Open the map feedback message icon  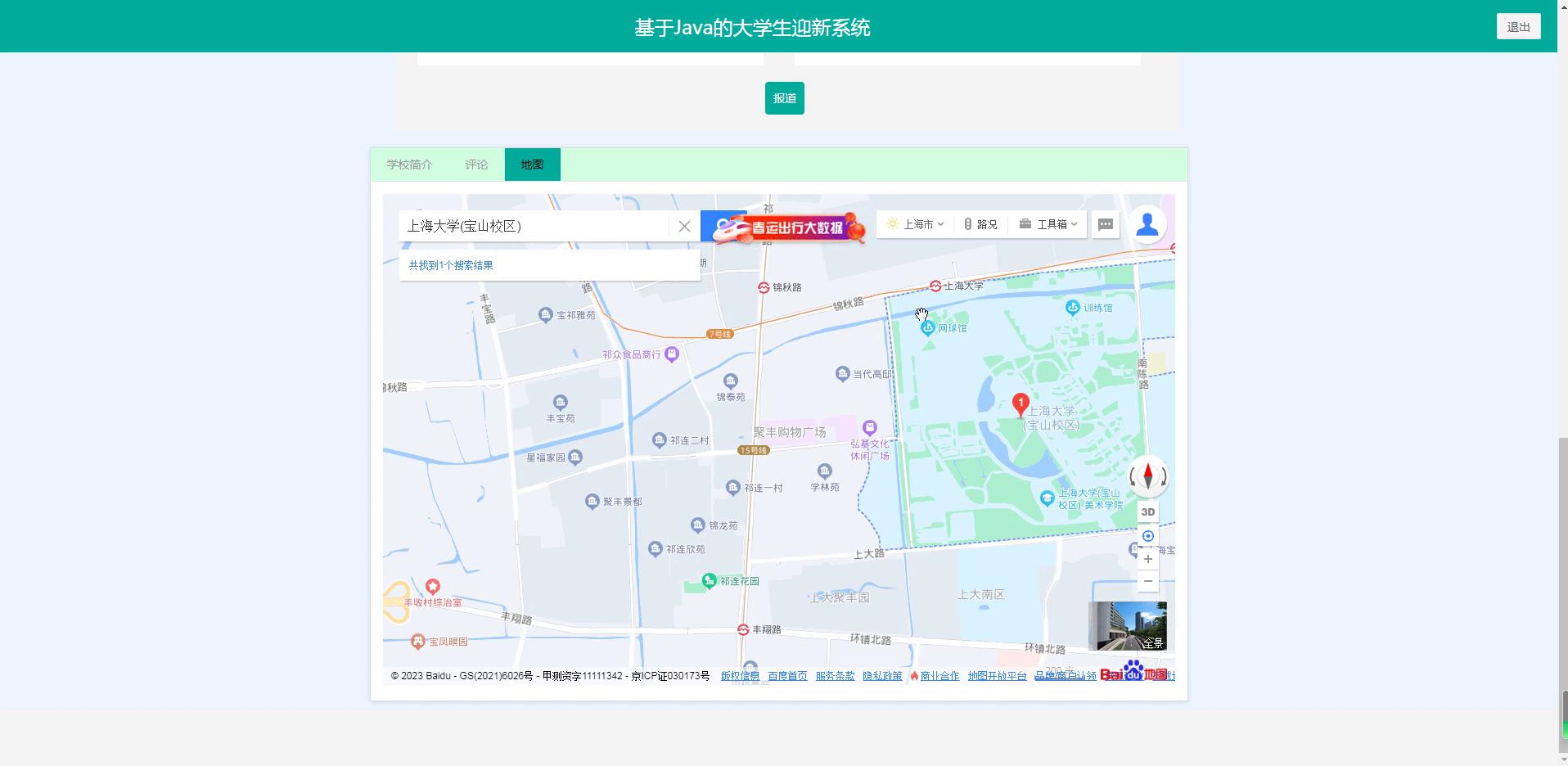pos(1106,224)
